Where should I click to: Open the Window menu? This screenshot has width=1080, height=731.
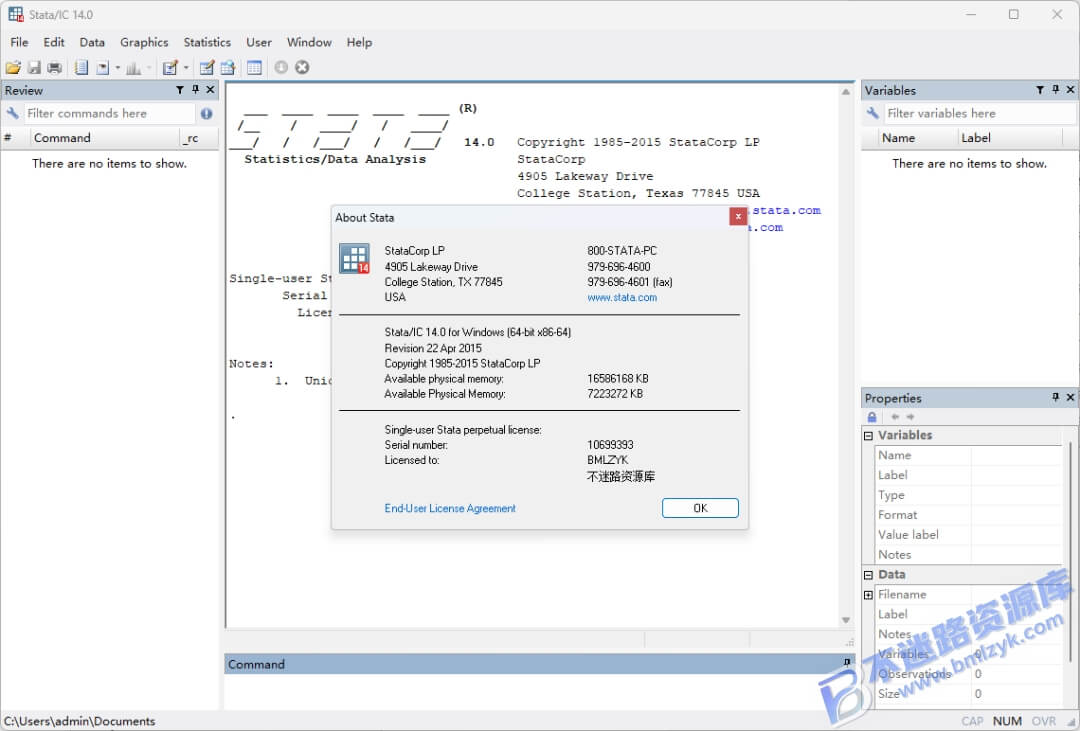(309, 42)
